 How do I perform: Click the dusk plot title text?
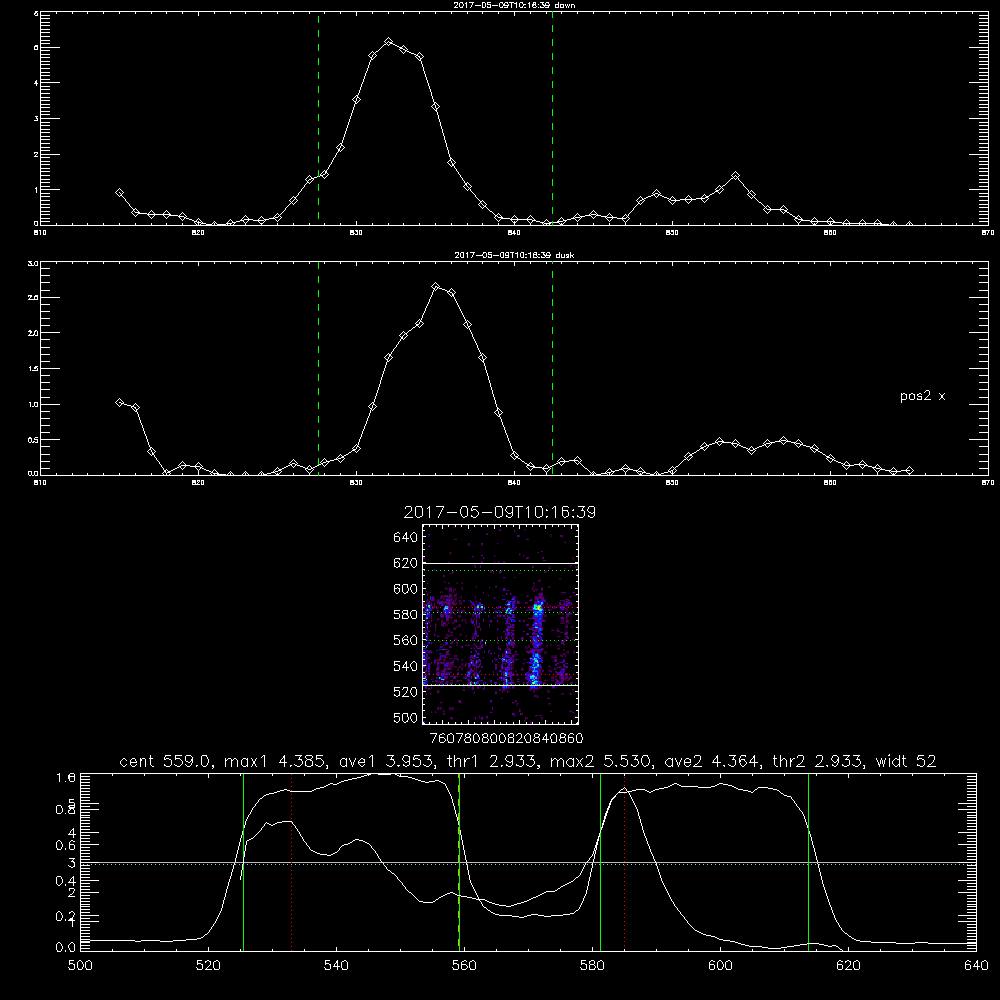click(x=514, y=255)
